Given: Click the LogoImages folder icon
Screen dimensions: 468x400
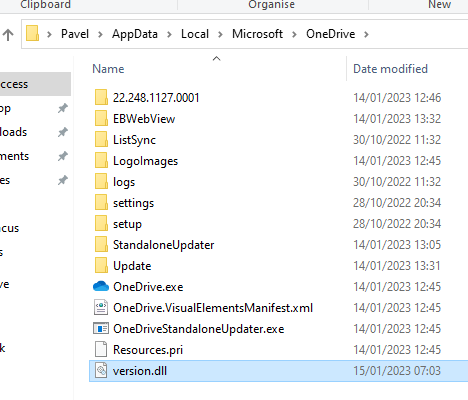Looking at the screenshot, I should (x=101, y=160).
